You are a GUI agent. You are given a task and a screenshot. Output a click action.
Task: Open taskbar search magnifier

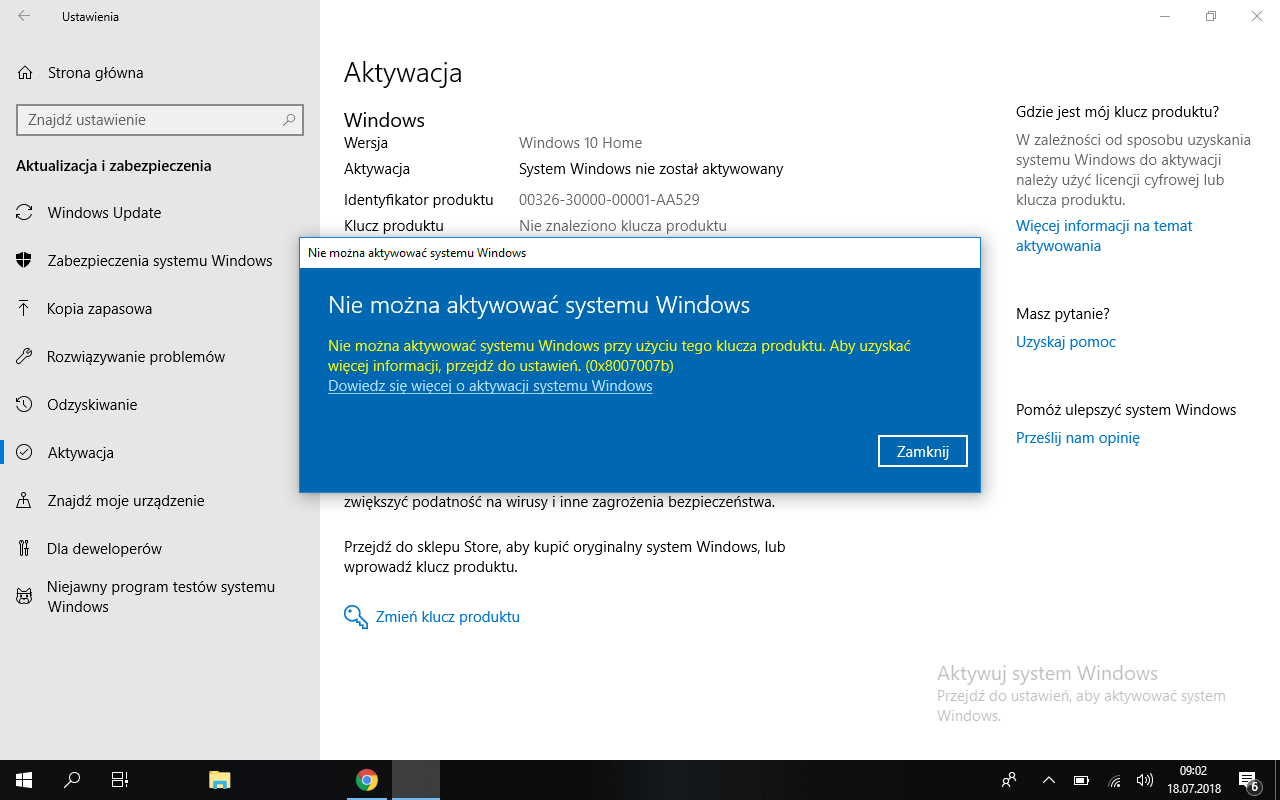[72, 780]
